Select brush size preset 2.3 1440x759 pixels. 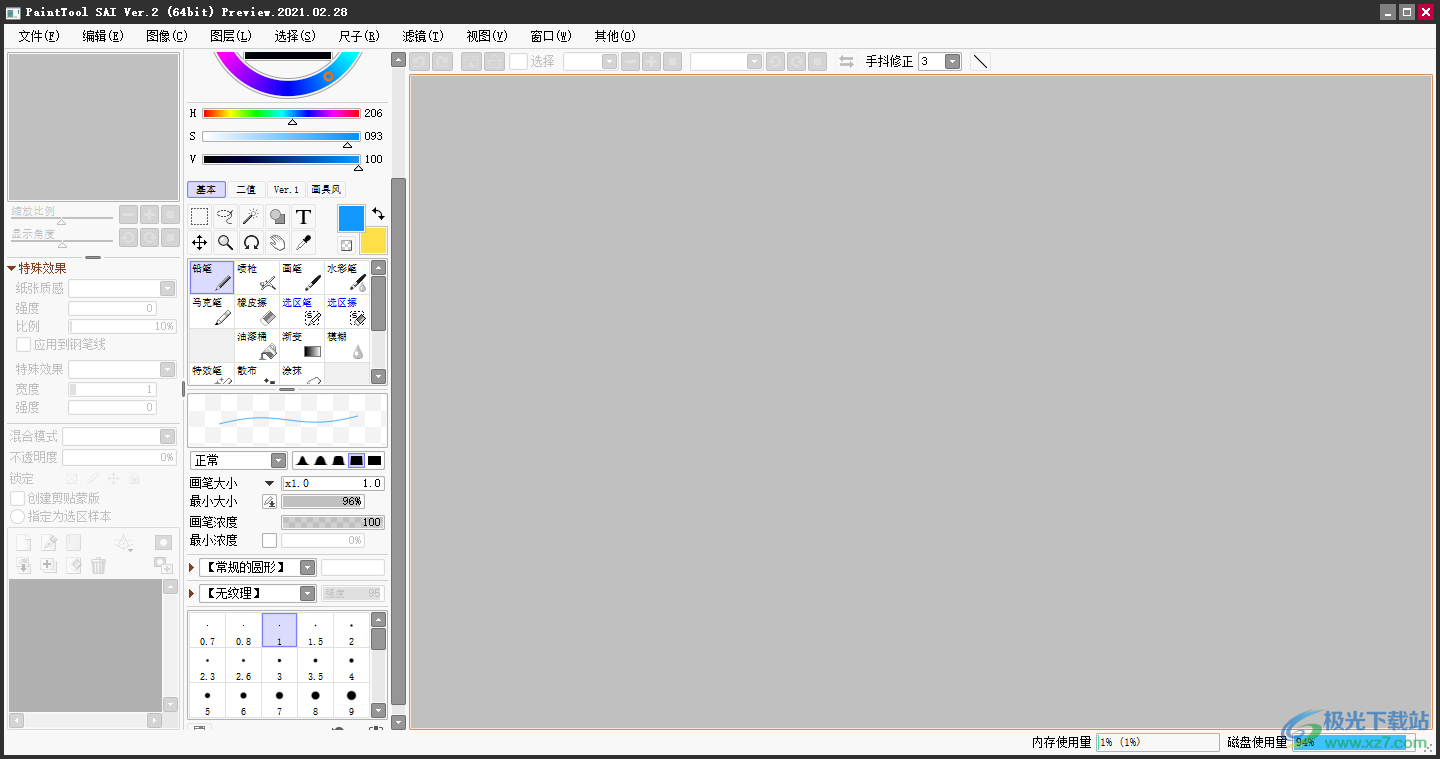(207, 666)
